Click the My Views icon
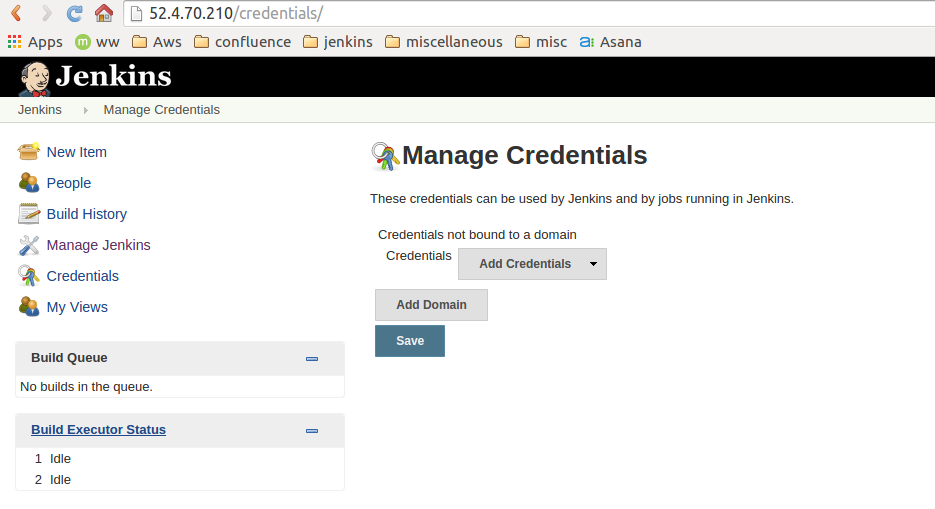935x509 pixels. [29, 306]
